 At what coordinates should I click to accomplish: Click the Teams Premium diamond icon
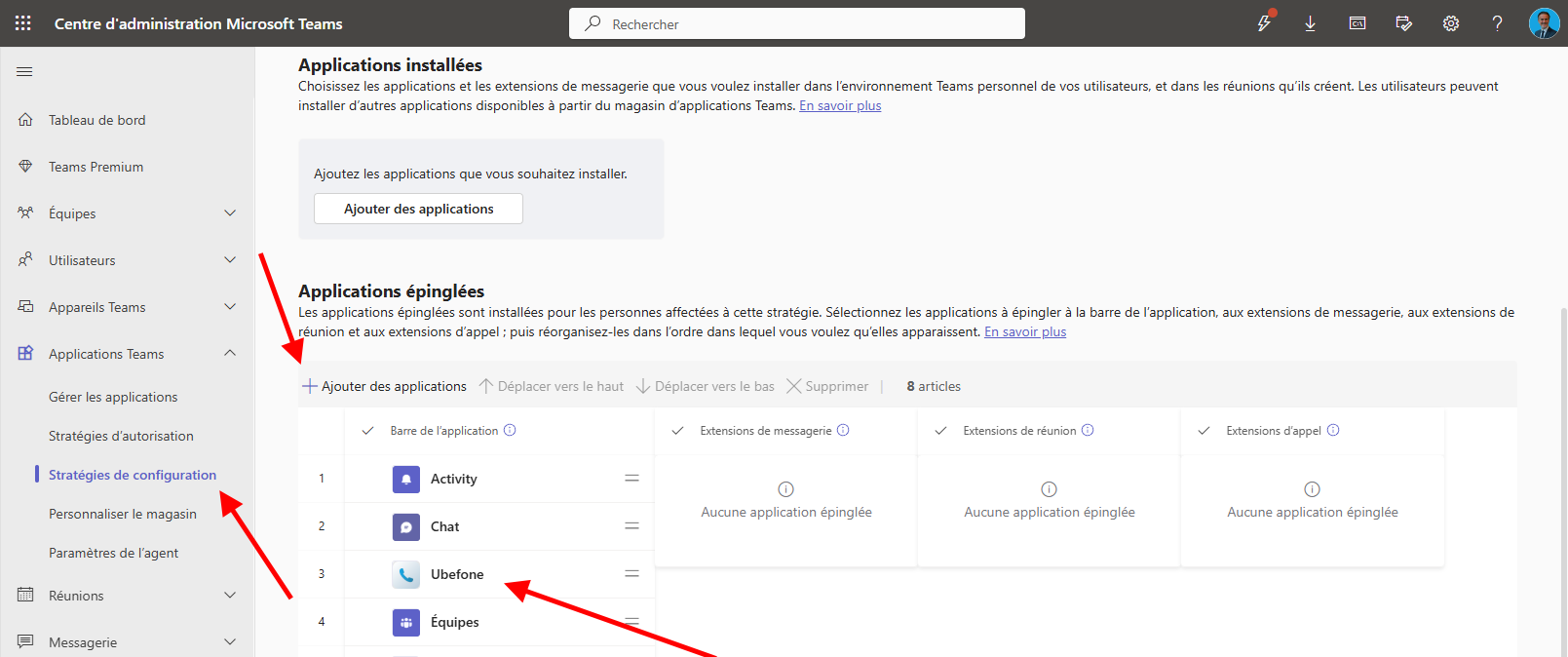click(25, 166)
